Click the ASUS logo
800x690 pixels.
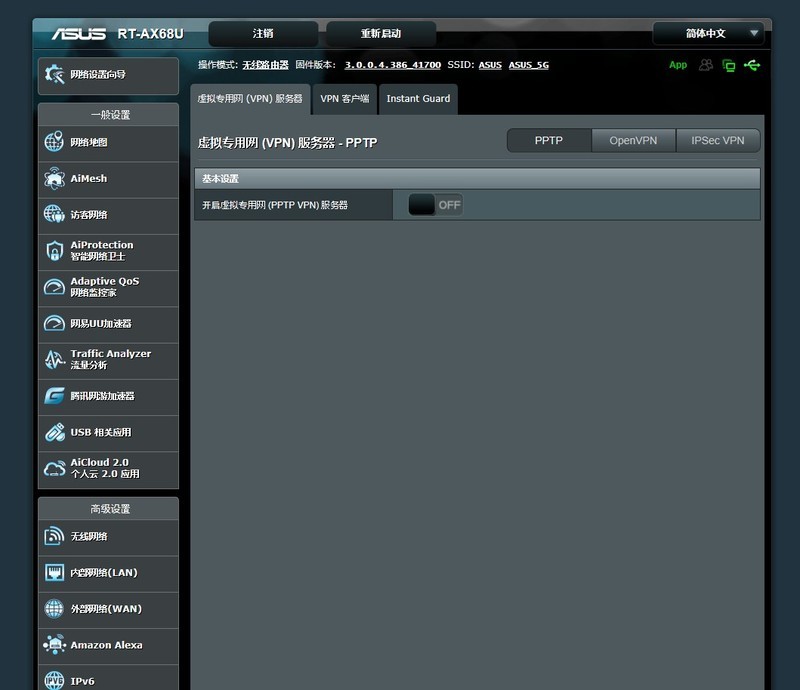point(79,34)
